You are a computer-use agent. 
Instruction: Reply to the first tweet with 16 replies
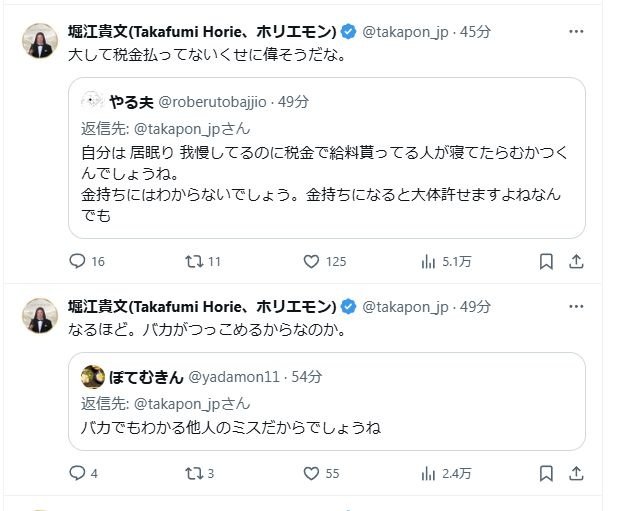click(x=78, y=262)
